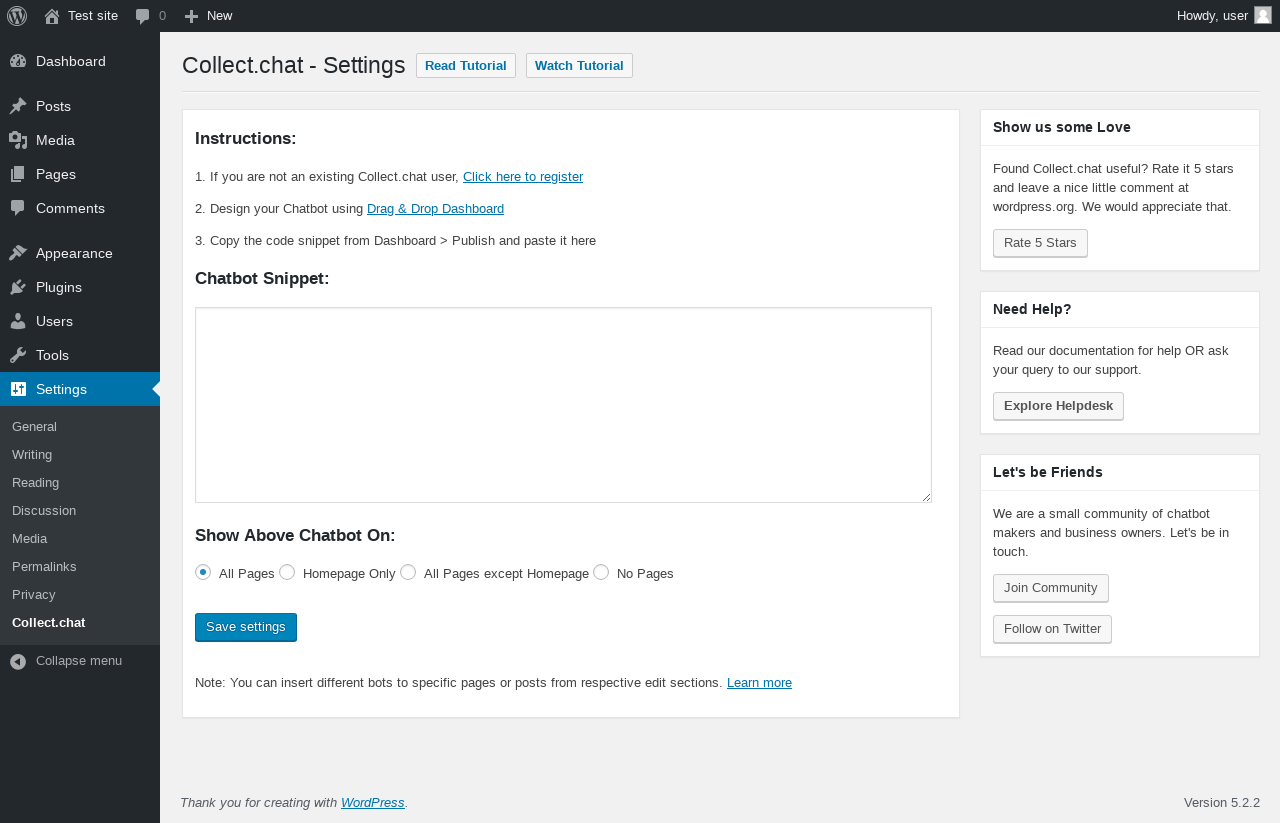
Task: Go to the Appearance menu
Action: [74, 253]
